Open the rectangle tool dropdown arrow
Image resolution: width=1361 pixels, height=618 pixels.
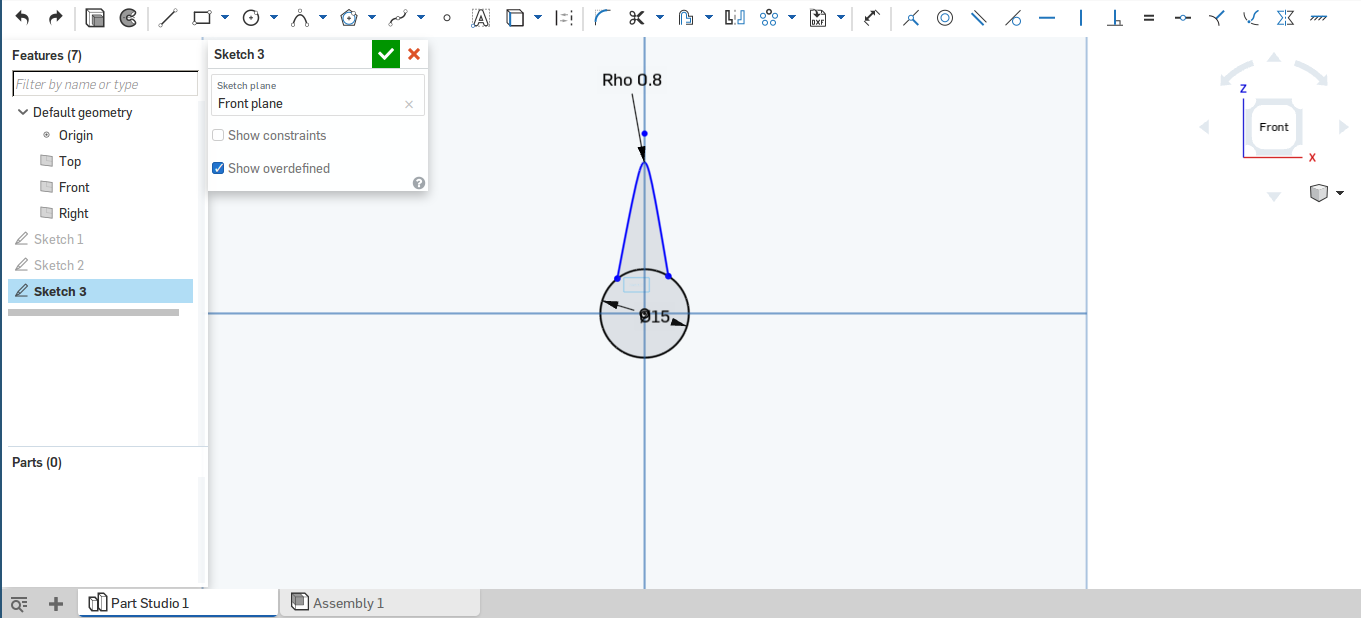(x=225, y=17)
